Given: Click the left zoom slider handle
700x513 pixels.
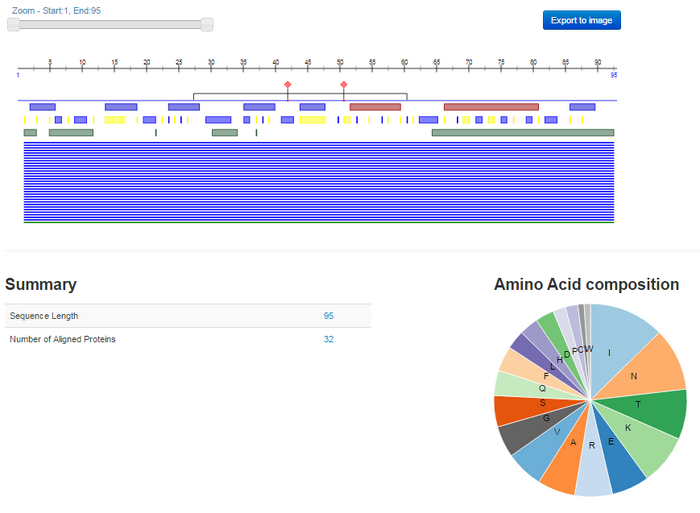Looking at the screenshot, I should point(14,24).
